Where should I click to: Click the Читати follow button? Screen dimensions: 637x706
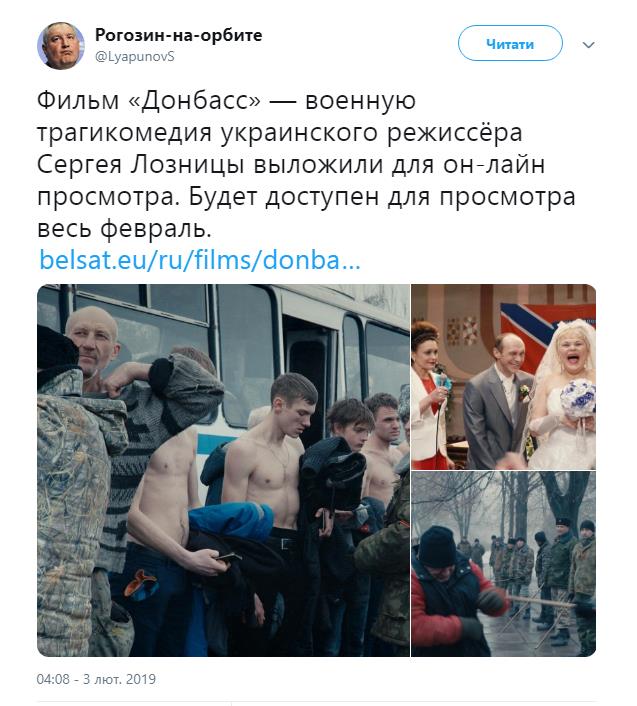pyautogui.click(x=510, y=43)
